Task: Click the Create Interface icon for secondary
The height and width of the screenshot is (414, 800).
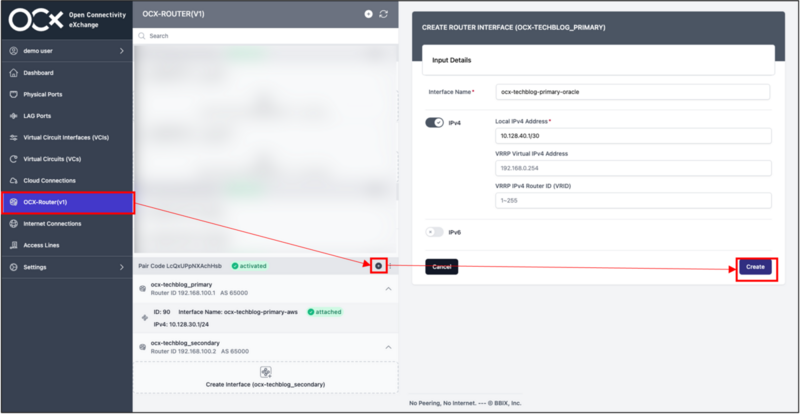Action: pyautogui.click(x=266, y=372)
